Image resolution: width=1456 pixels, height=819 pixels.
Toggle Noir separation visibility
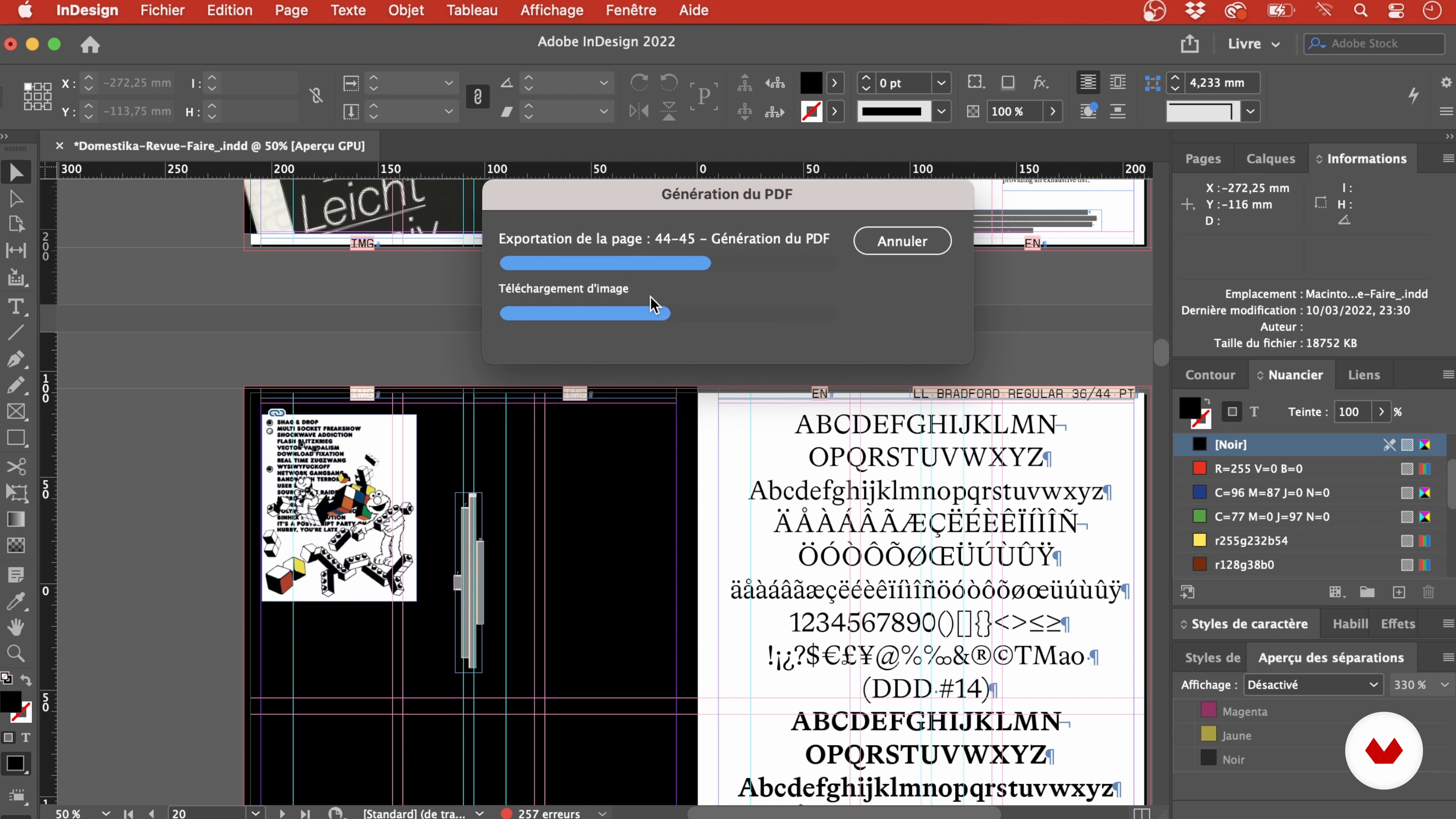coord(1208,758)
